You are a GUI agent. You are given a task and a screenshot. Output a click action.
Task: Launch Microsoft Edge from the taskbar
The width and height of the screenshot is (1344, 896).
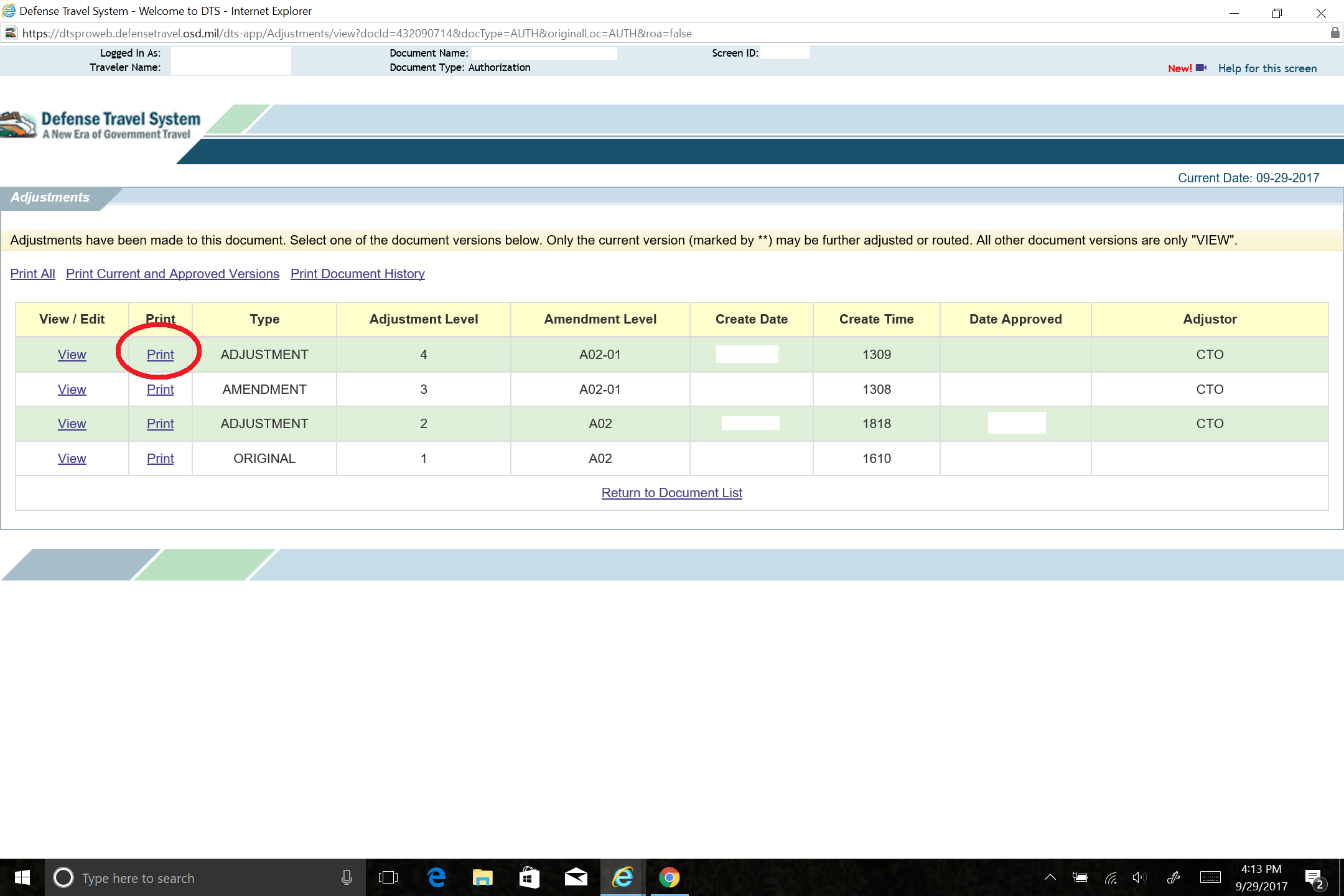[436, 877]
